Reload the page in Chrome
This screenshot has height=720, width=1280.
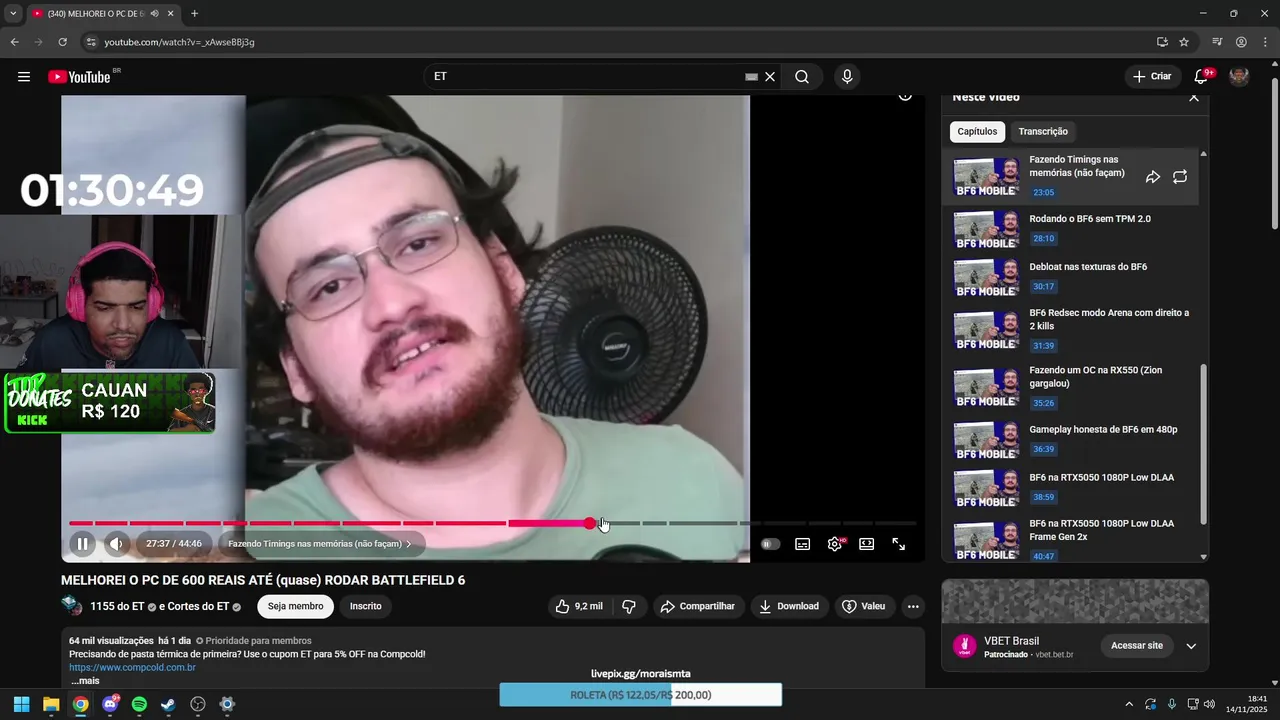point(62,42)
